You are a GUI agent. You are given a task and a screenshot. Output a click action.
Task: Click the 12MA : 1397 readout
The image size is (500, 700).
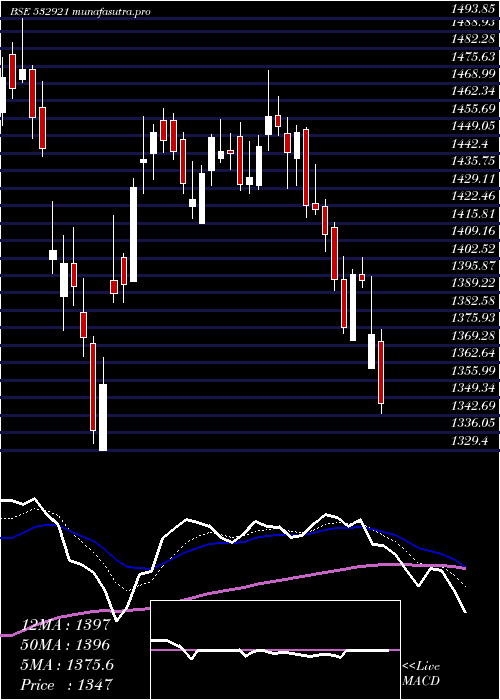click(x=65, y=625)
